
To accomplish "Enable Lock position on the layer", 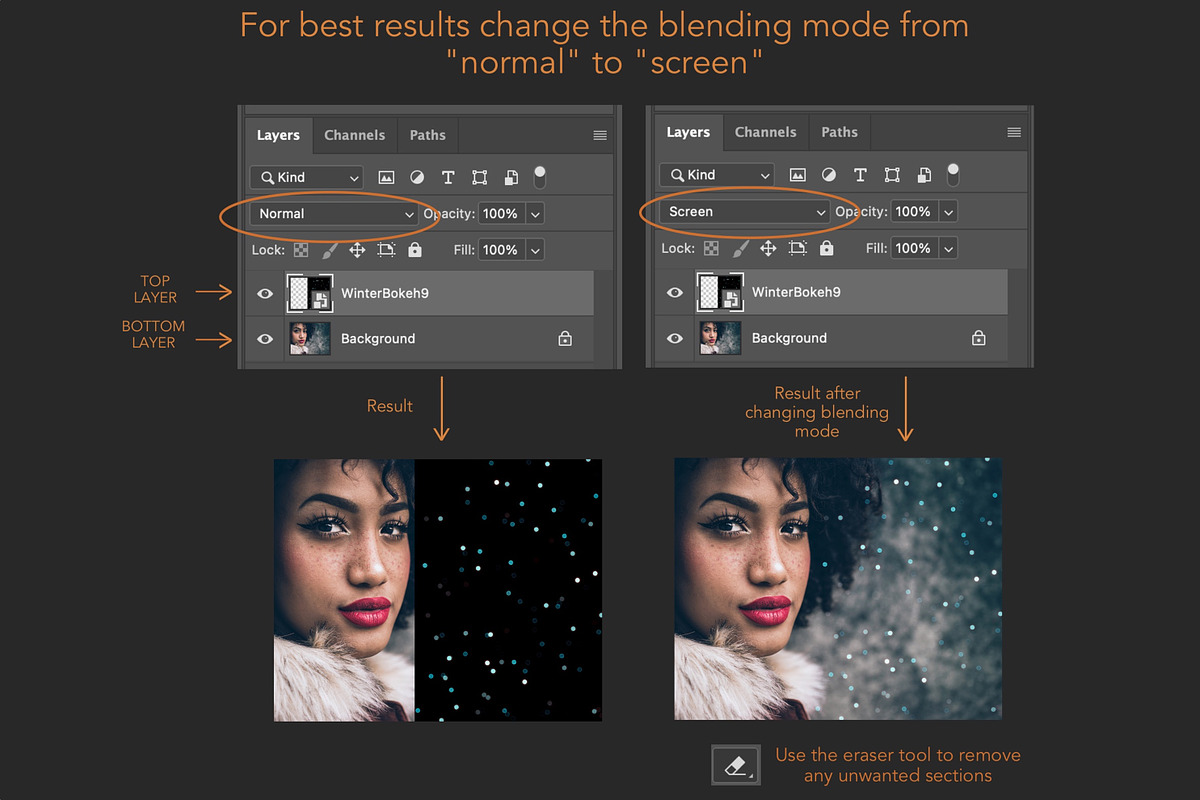I will coord(357,249).
